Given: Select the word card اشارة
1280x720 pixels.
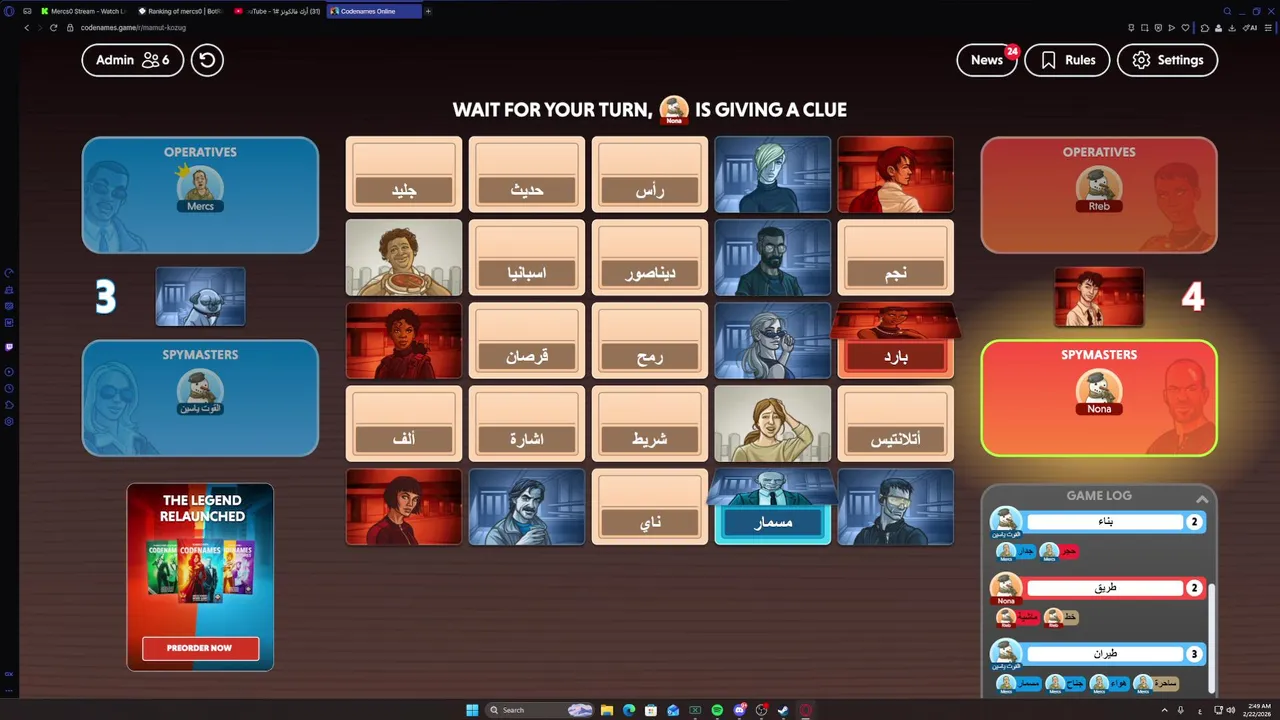Looking at the screenshot, I should [527, 424].
